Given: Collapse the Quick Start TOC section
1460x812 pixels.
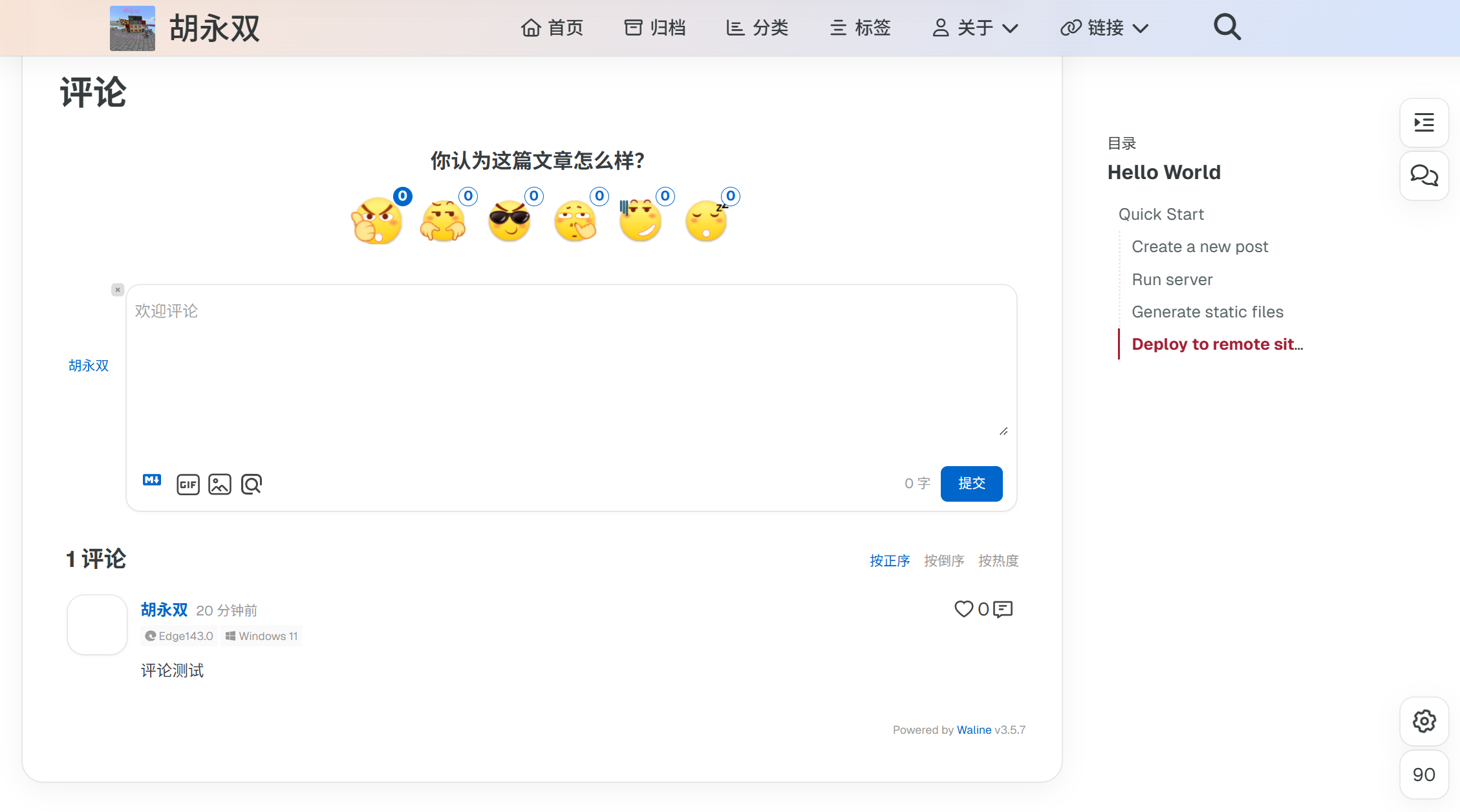Looking at the screenshot, I should [x=1161, y=214].
